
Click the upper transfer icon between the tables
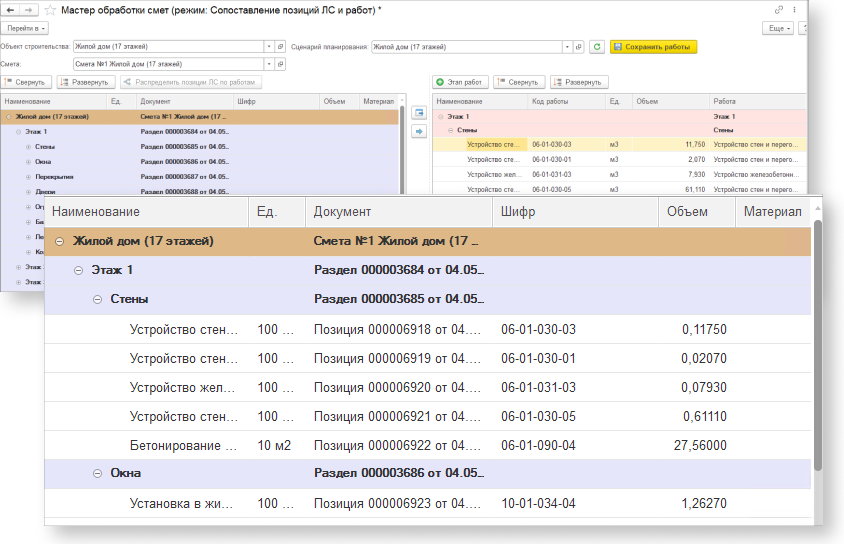[x=420, y=113]
